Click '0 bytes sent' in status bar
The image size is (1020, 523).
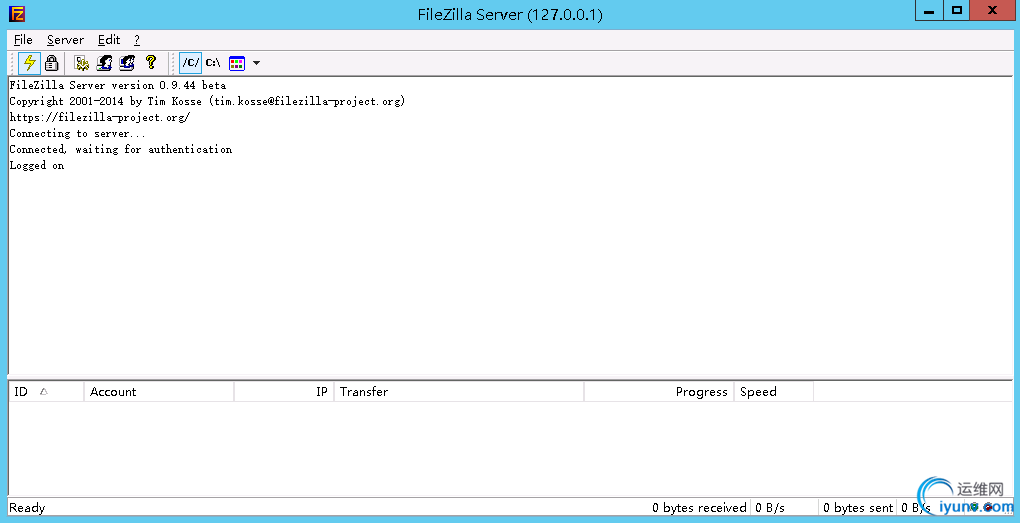pos(858,507)
